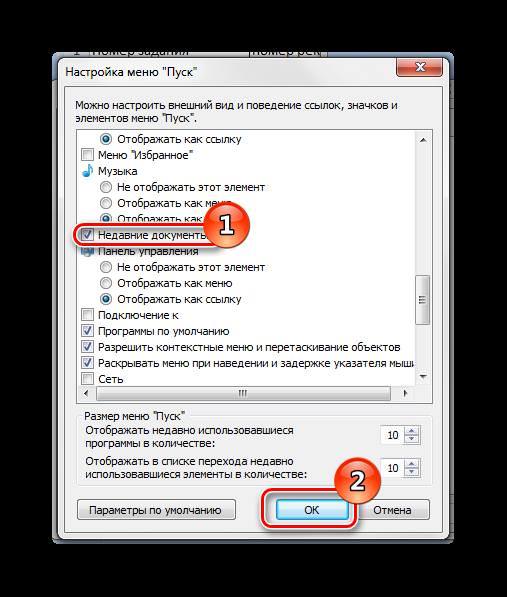Increase jump list items count up arrow
The width and height of the screenshot is (507, 597).
411,463
